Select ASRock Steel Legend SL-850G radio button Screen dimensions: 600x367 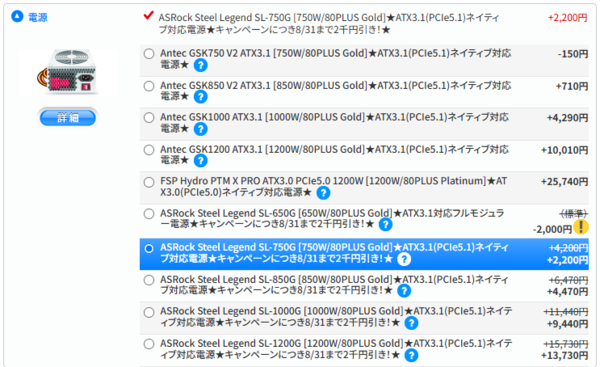(x=149, y=281)
